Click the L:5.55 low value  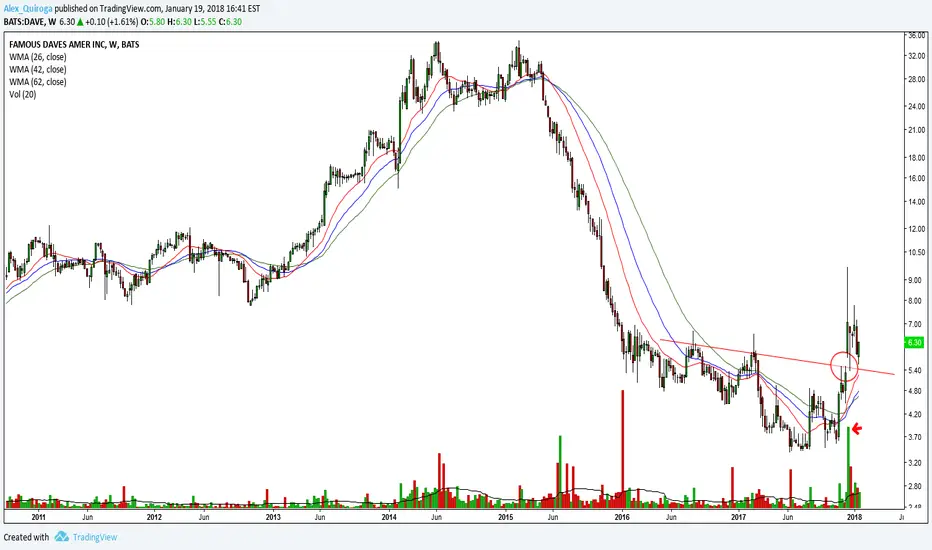point(204,21)
